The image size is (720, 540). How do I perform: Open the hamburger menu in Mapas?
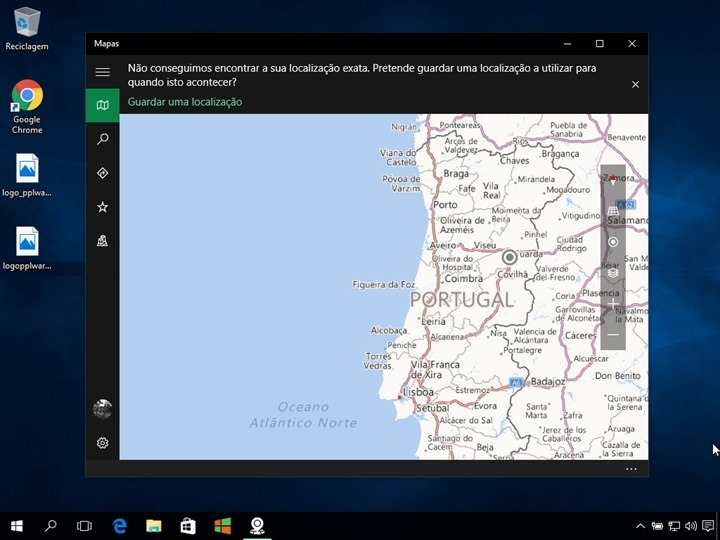[102, 72]
